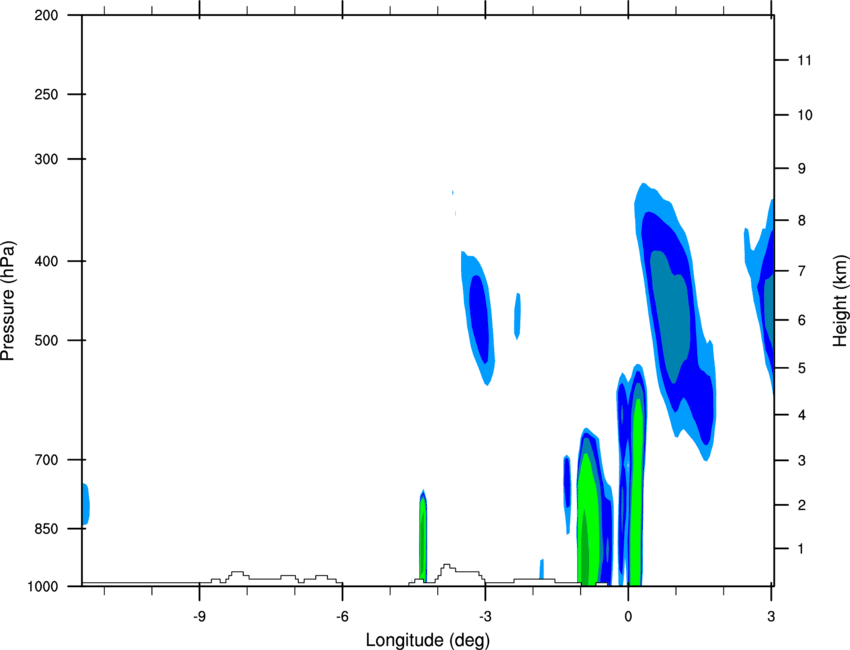Screen dimensions: 850x650
Task: Click the small light-blue sliver near longitude -2.3
Action: point(518,316)
